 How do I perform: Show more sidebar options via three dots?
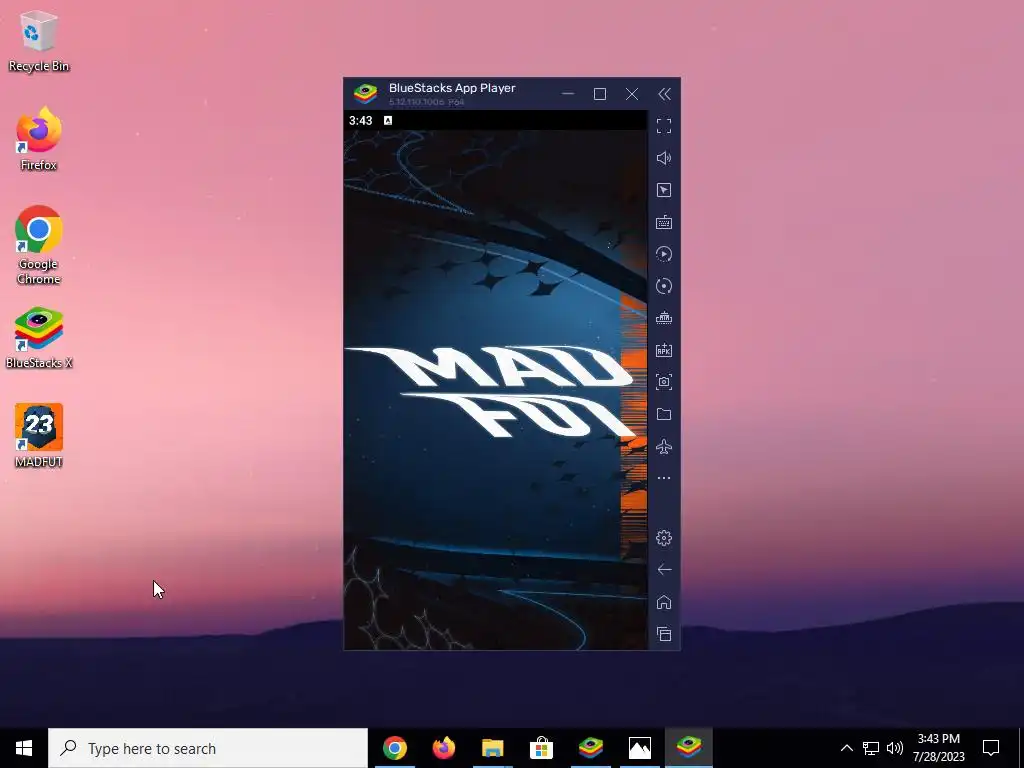[664, 478]
